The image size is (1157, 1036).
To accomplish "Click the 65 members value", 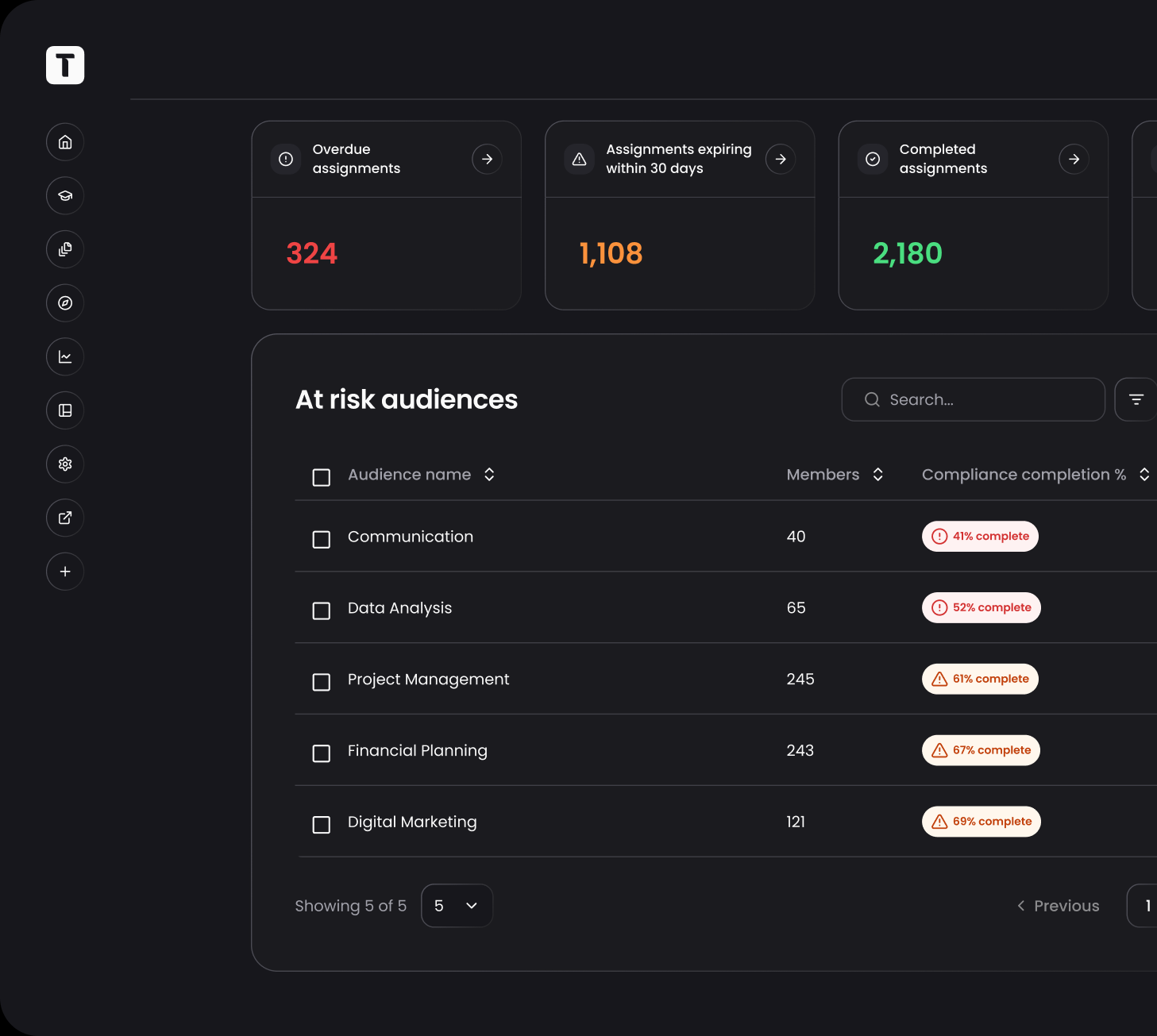I will 796,608.
